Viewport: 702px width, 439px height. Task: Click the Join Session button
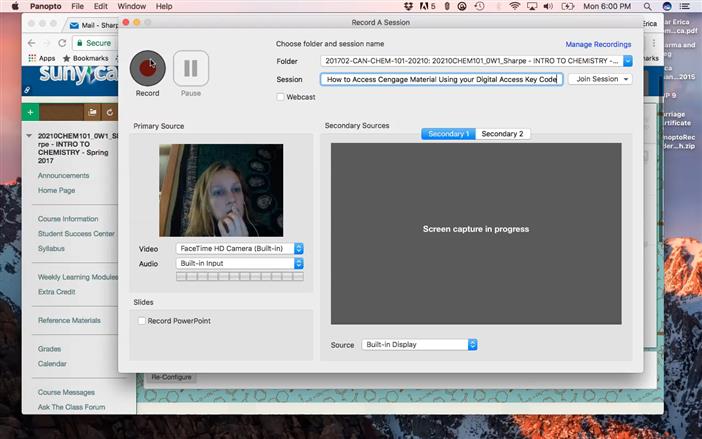coord(600,79)
